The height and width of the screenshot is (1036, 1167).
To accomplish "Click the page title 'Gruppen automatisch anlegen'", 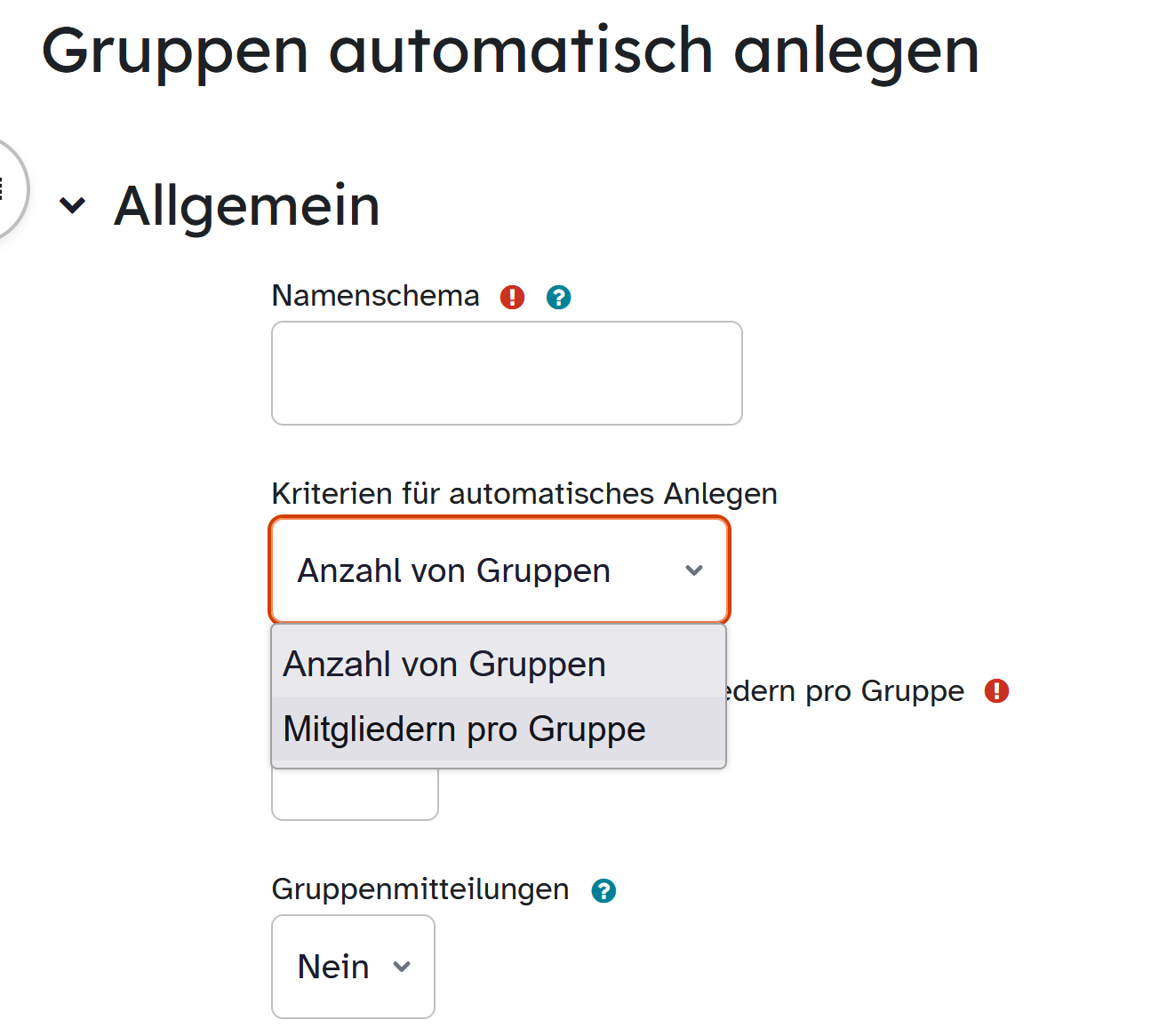I will click(x=510, y=51).
